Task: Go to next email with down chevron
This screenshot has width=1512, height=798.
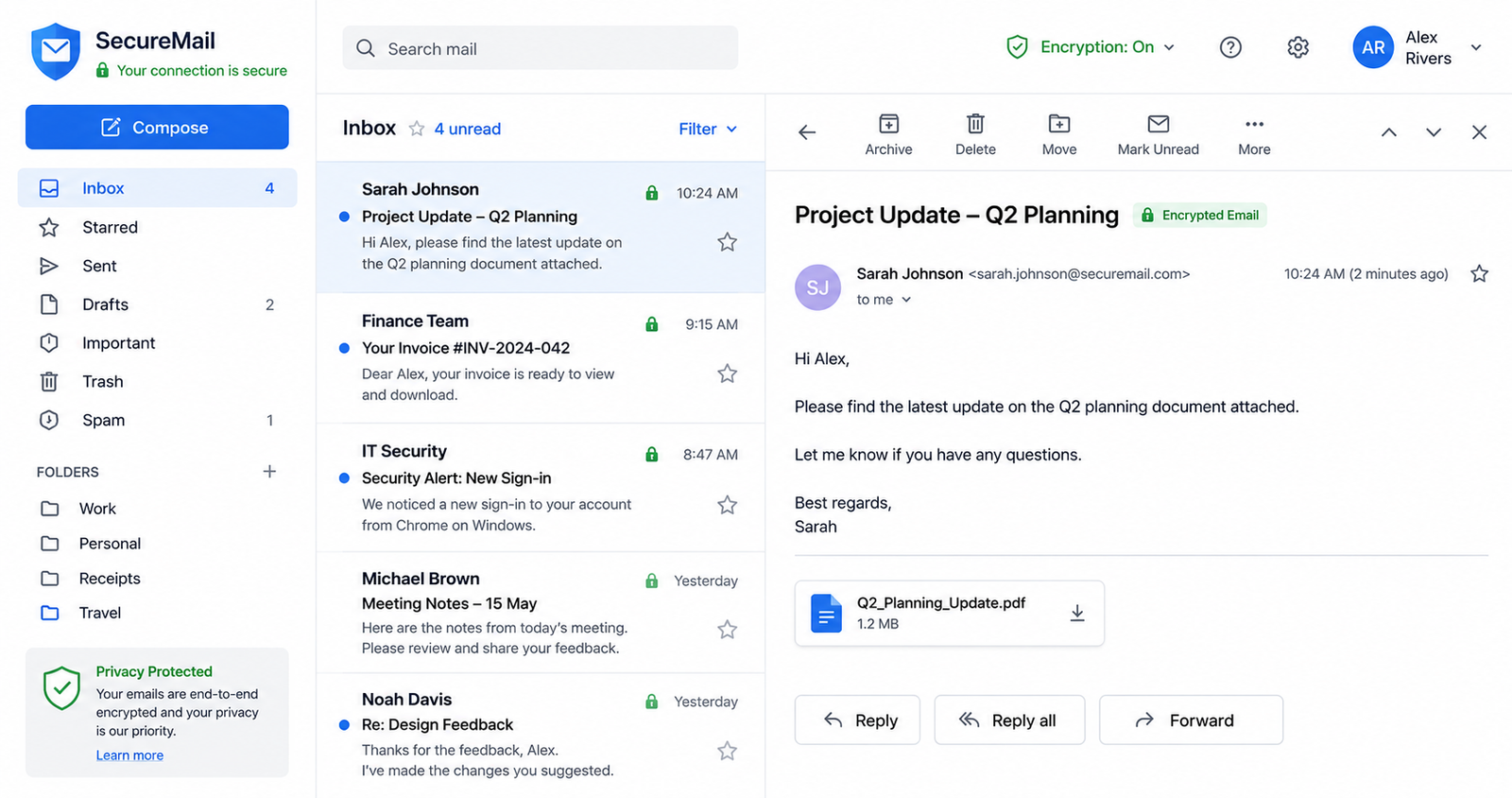Action: (x=1434, y=132)
